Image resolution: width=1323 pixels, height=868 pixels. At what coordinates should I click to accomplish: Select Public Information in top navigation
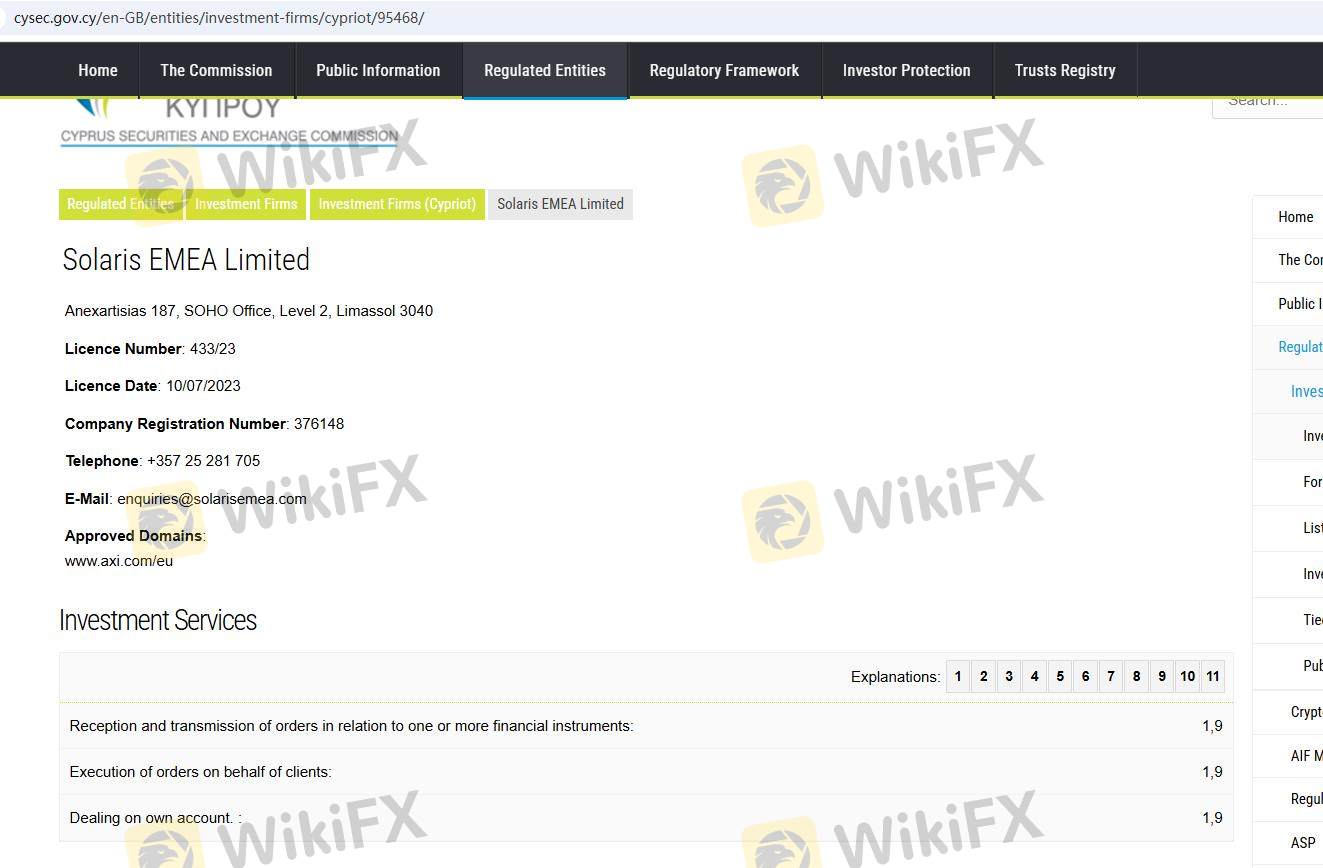[378, 70]
